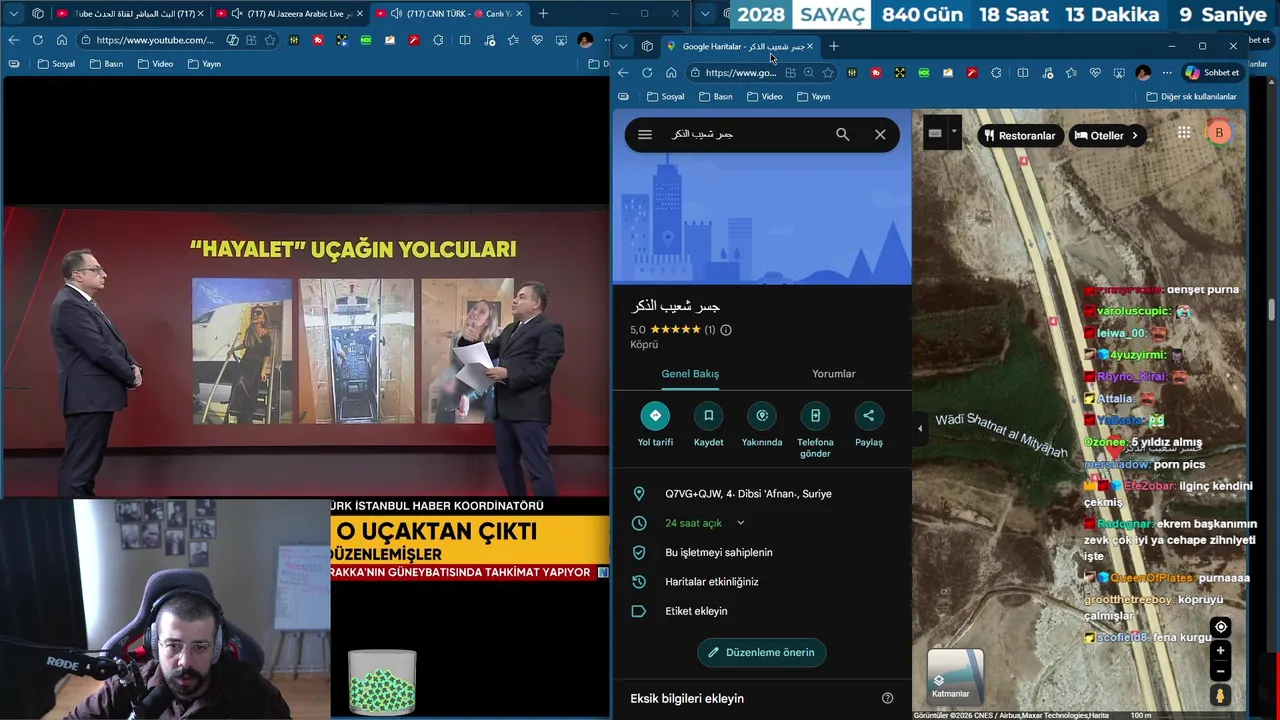Click the search magnifier in Maps search box
1280x720 pixels.
click(x=842, y=134)
